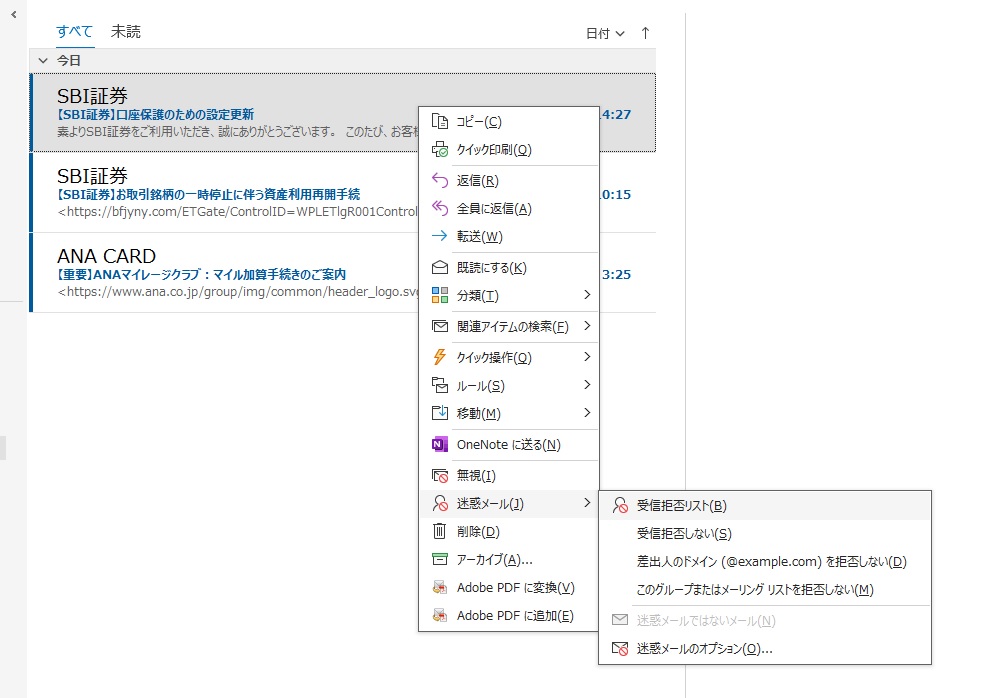The image size is (994, 698).
Task: Click the Forward arrow icon
Action: [439, 236]
